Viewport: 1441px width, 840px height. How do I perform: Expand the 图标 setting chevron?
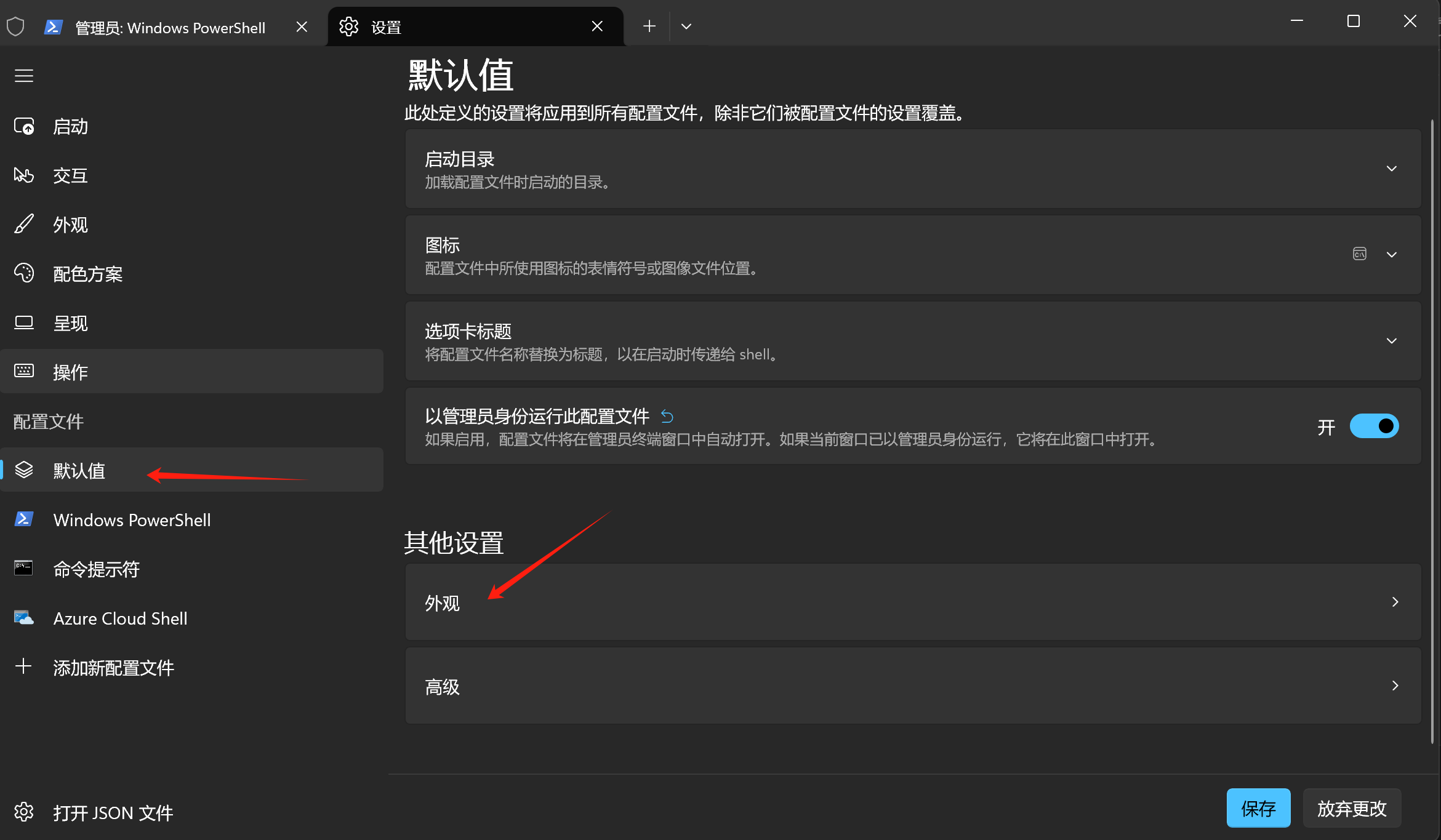(1391, 255)
